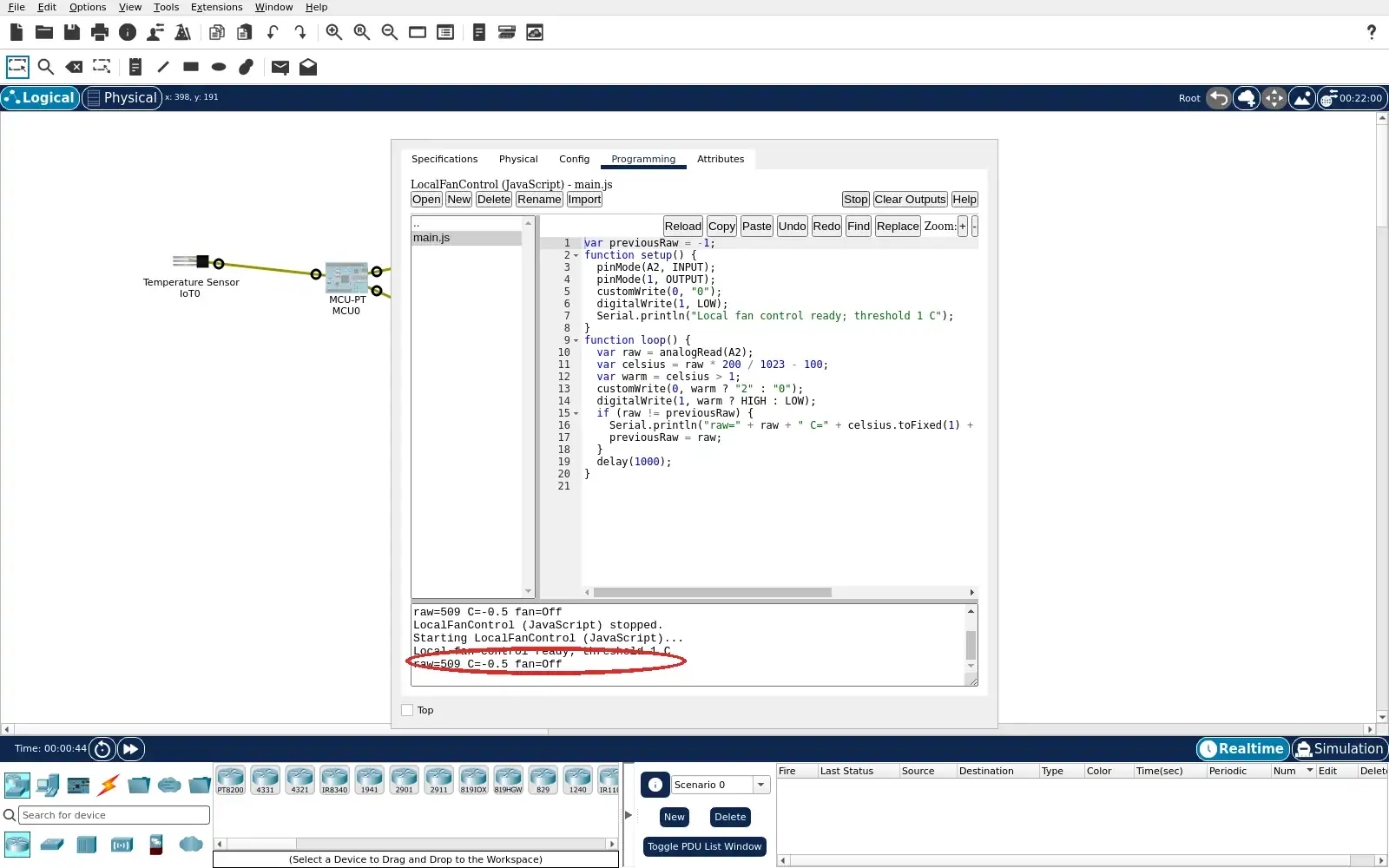This screenshot has height=868, width=1389.
Task: Open the Activity Wizard icon
Action: tap(183, 32)
